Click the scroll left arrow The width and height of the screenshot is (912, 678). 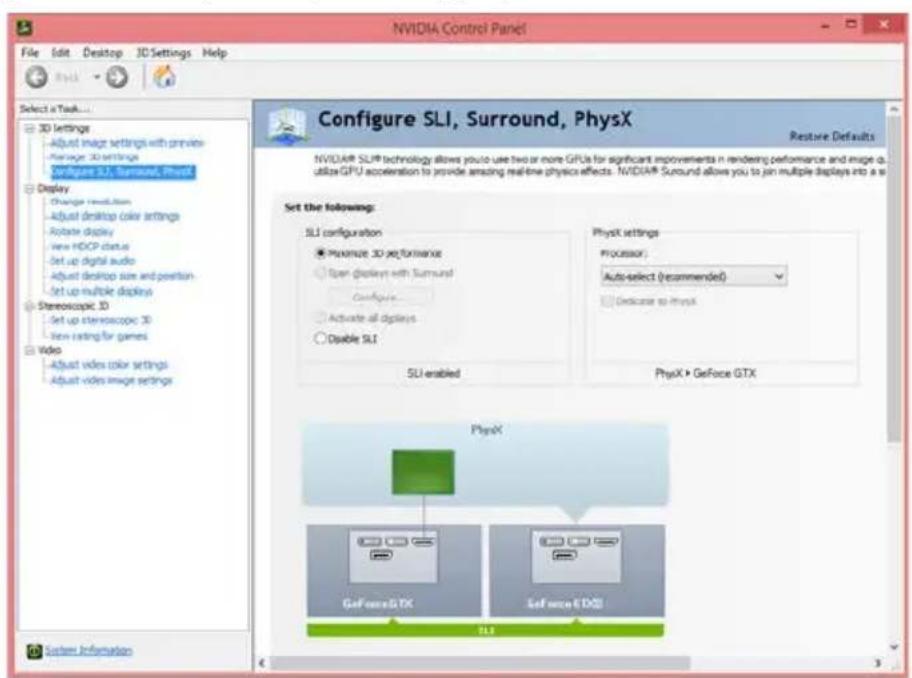click(x=262, y=663)
